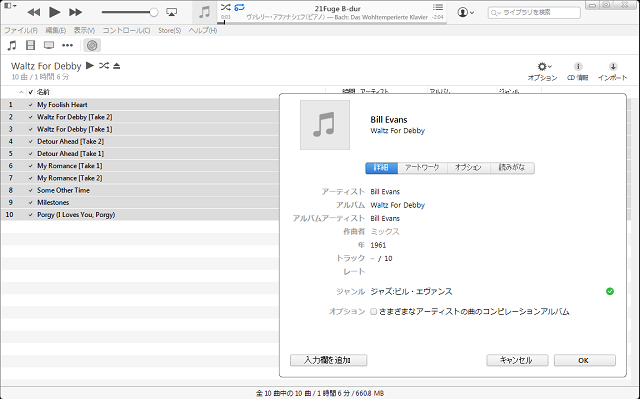Uncheck track Detour Ahead [Take 2]

tap(31, 142)
